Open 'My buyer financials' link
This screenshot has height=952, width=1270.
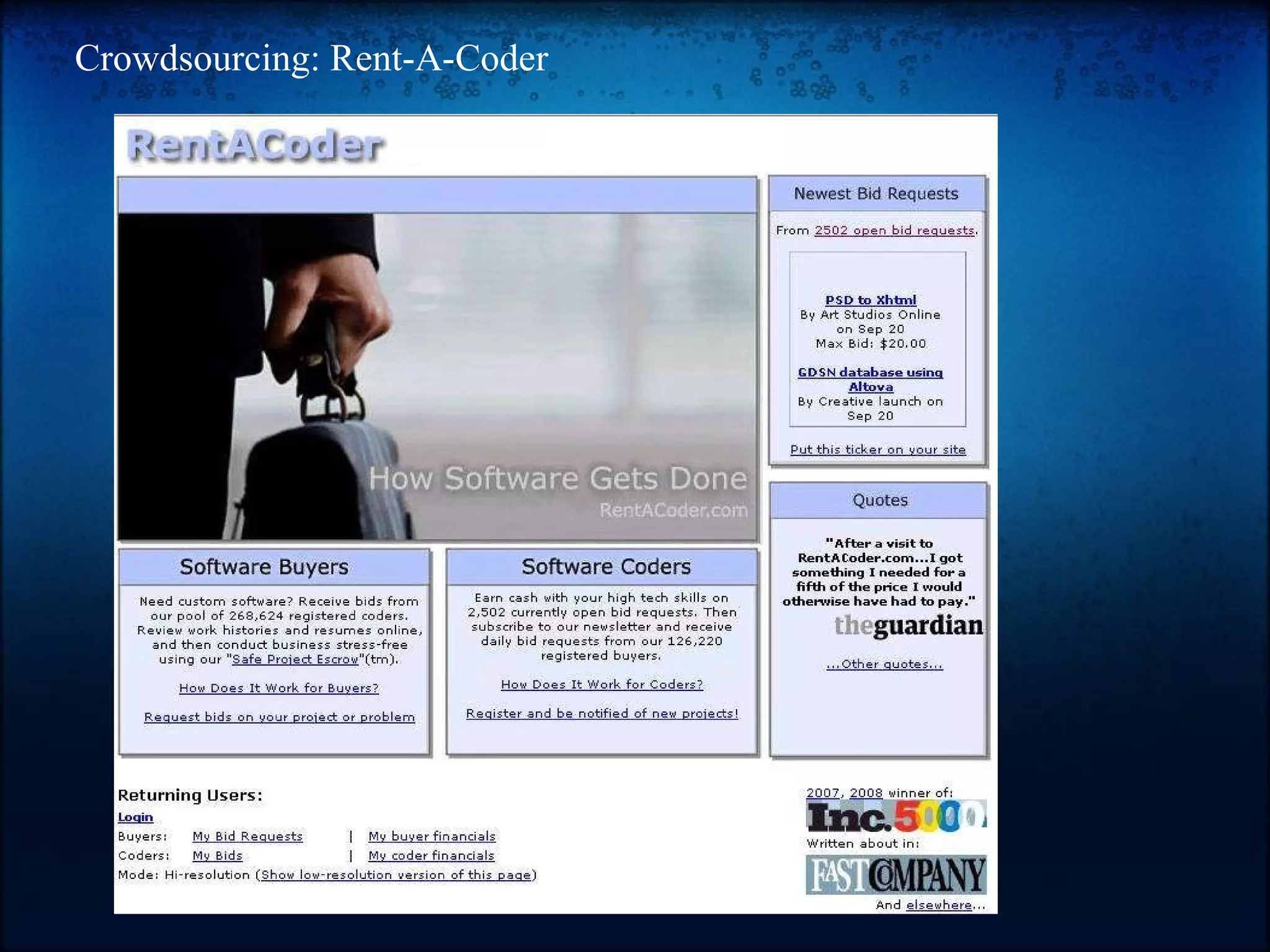coord(432,837)
